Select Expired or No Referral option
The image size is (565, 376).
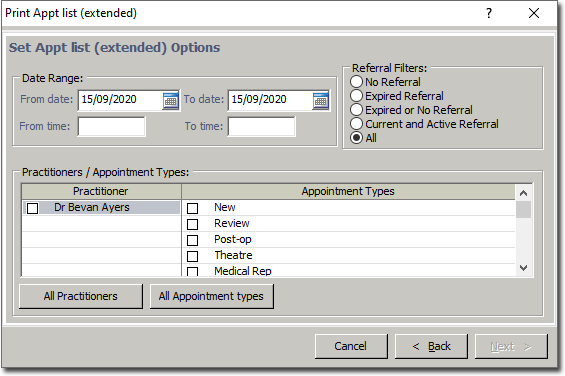[x=356, y=110]
